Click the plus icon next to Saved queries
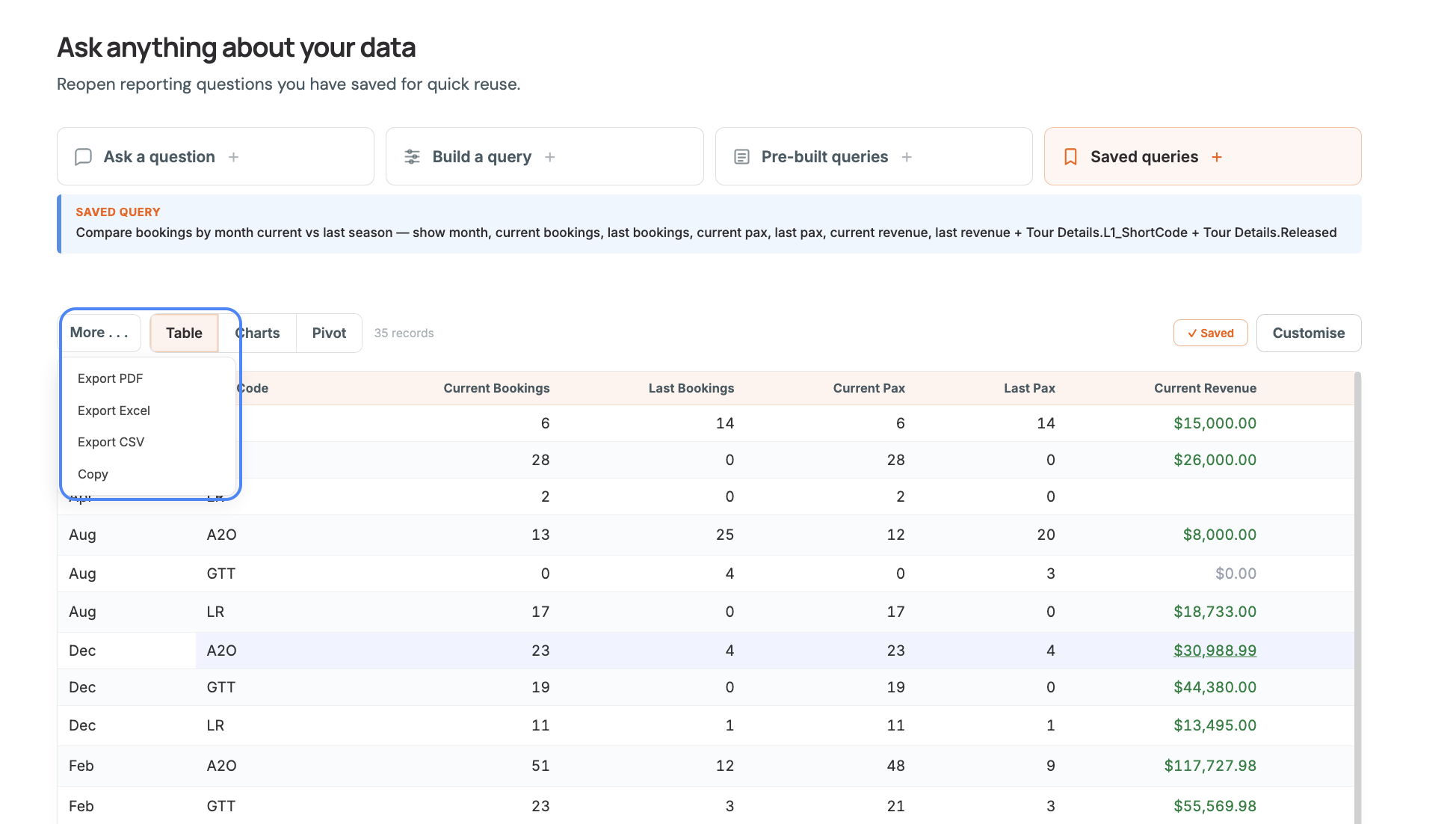Image resolution: width=1456 pixels, height=824 pixels. point(1217,157)
